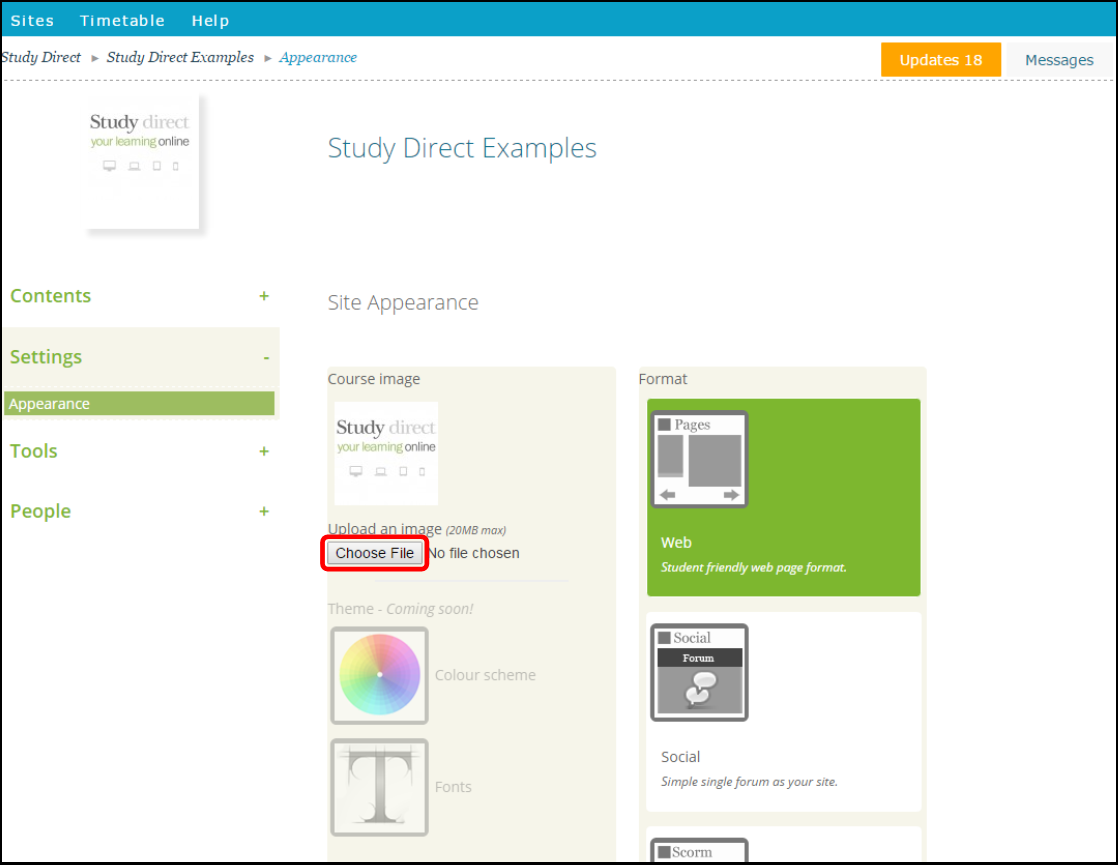The image size is (1119, 865).
Task: Open Study Direct Examples breadcrumb
Action: (x=180, y=57)
